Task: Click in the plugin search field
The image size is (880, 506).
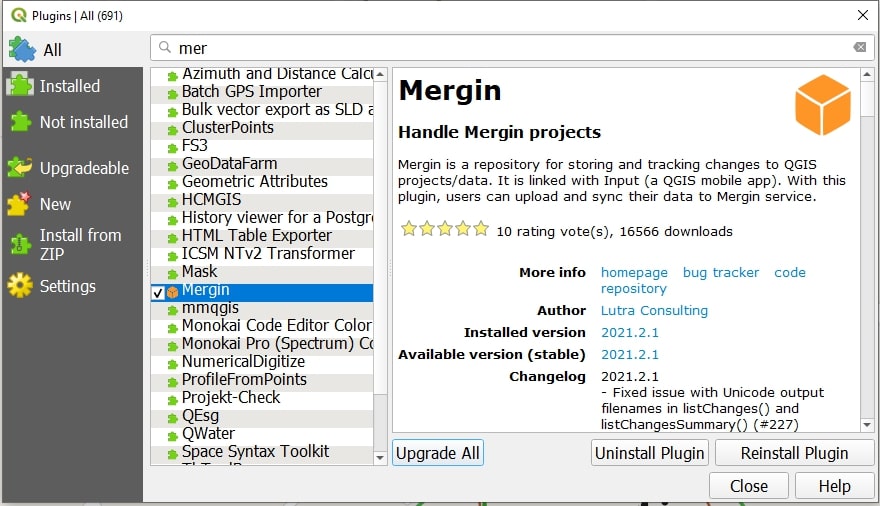Action: point(500,47)
